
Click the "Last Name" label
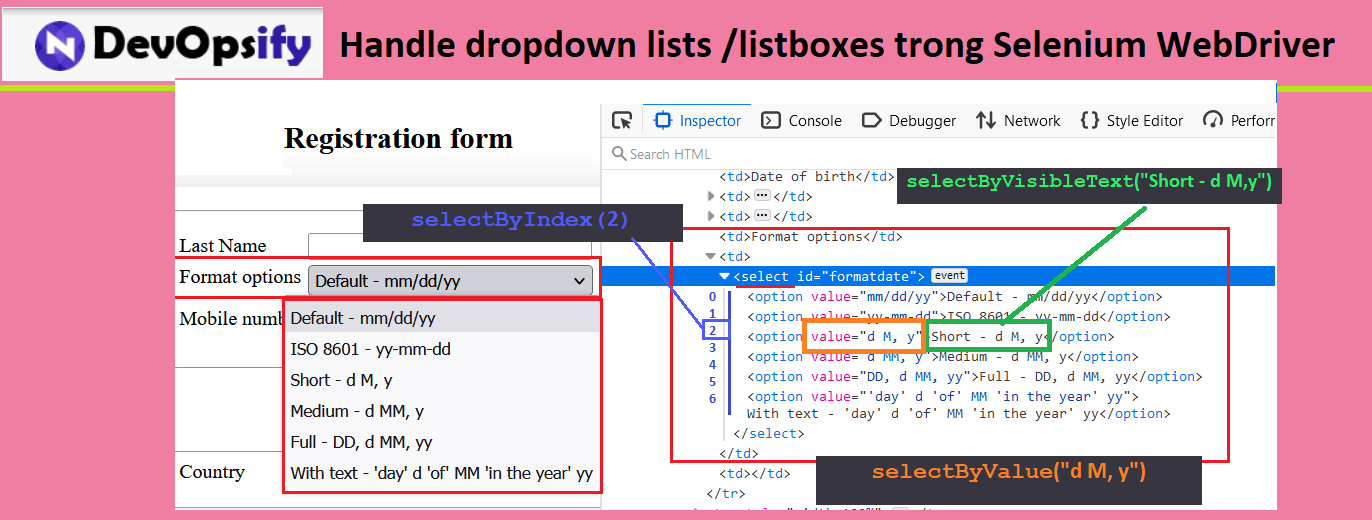(223, 246)
